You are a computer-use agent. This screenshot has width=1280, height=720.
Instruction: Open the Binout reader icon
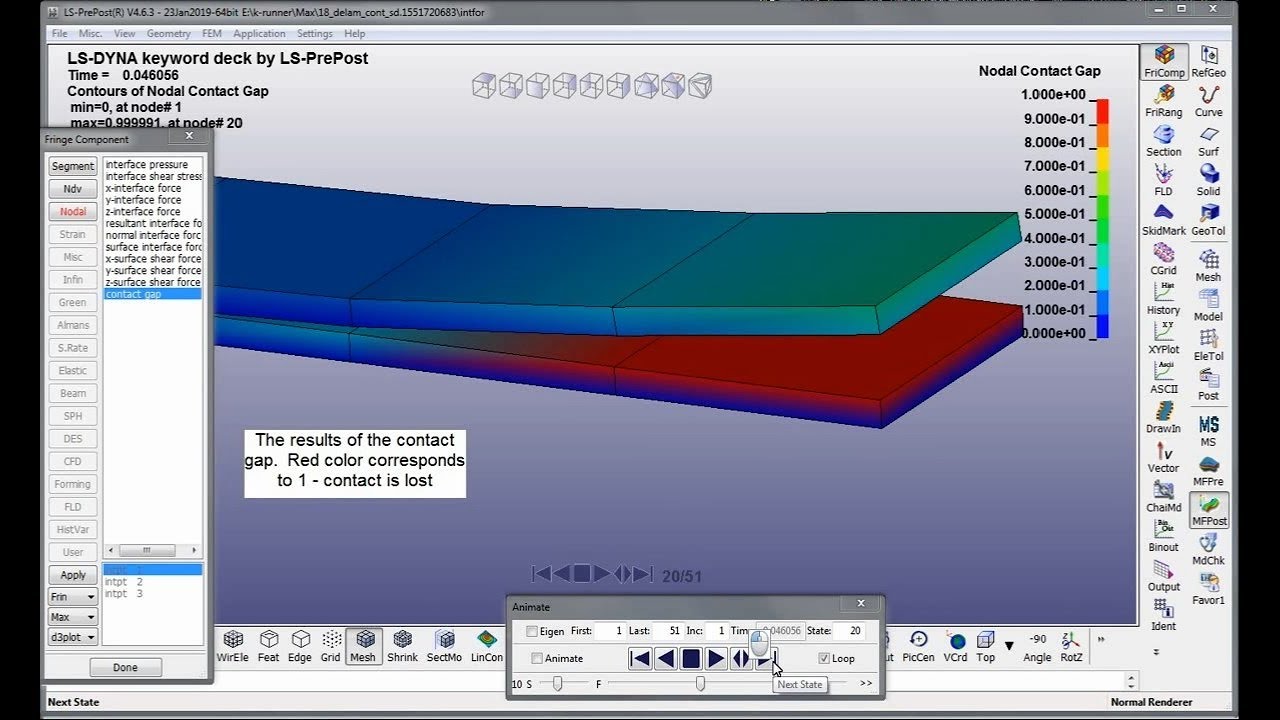[1164, 535]
